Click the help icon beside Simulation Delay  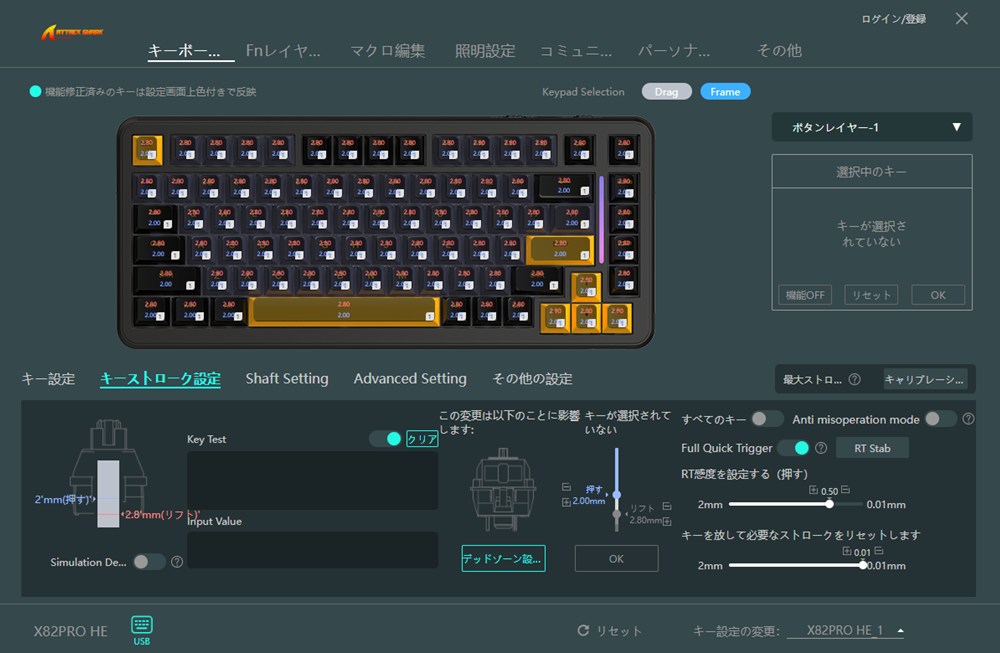[177, 563]
